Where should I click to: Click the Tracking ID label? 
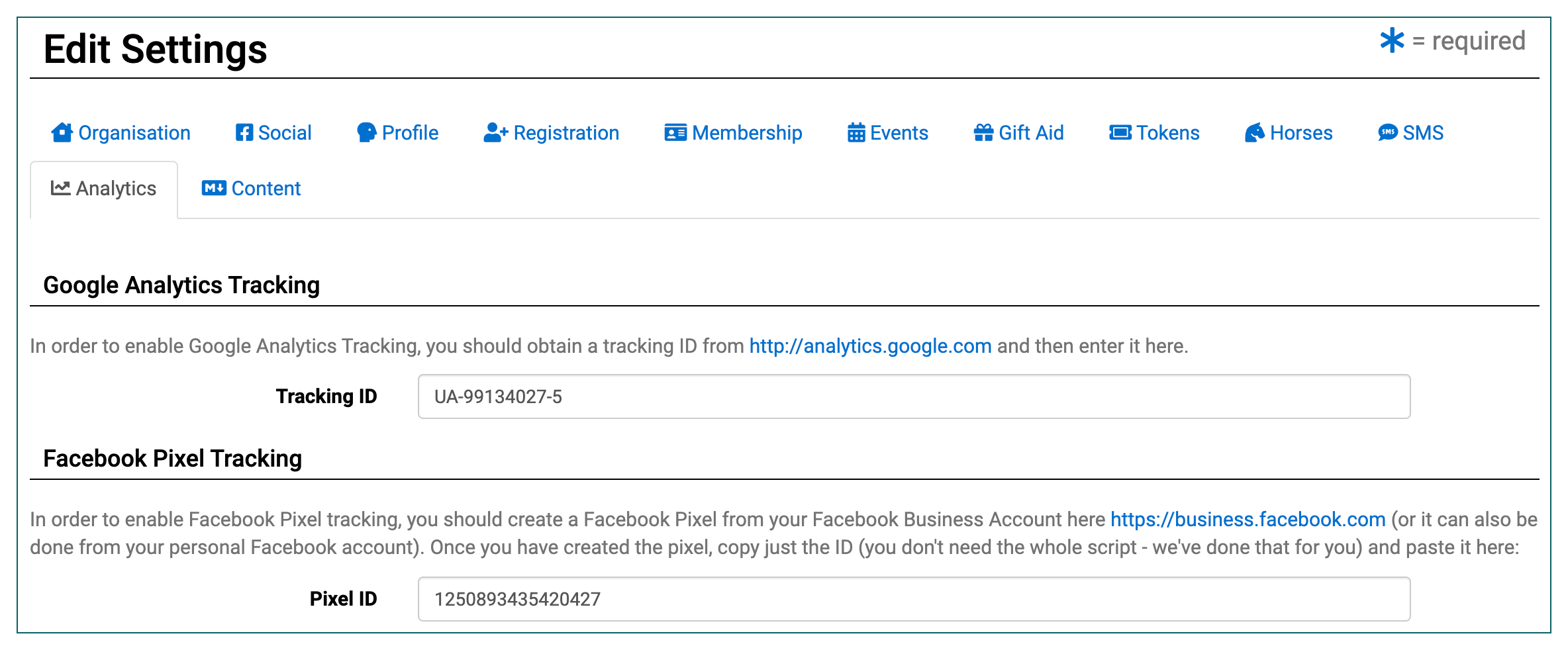(326, 396)
